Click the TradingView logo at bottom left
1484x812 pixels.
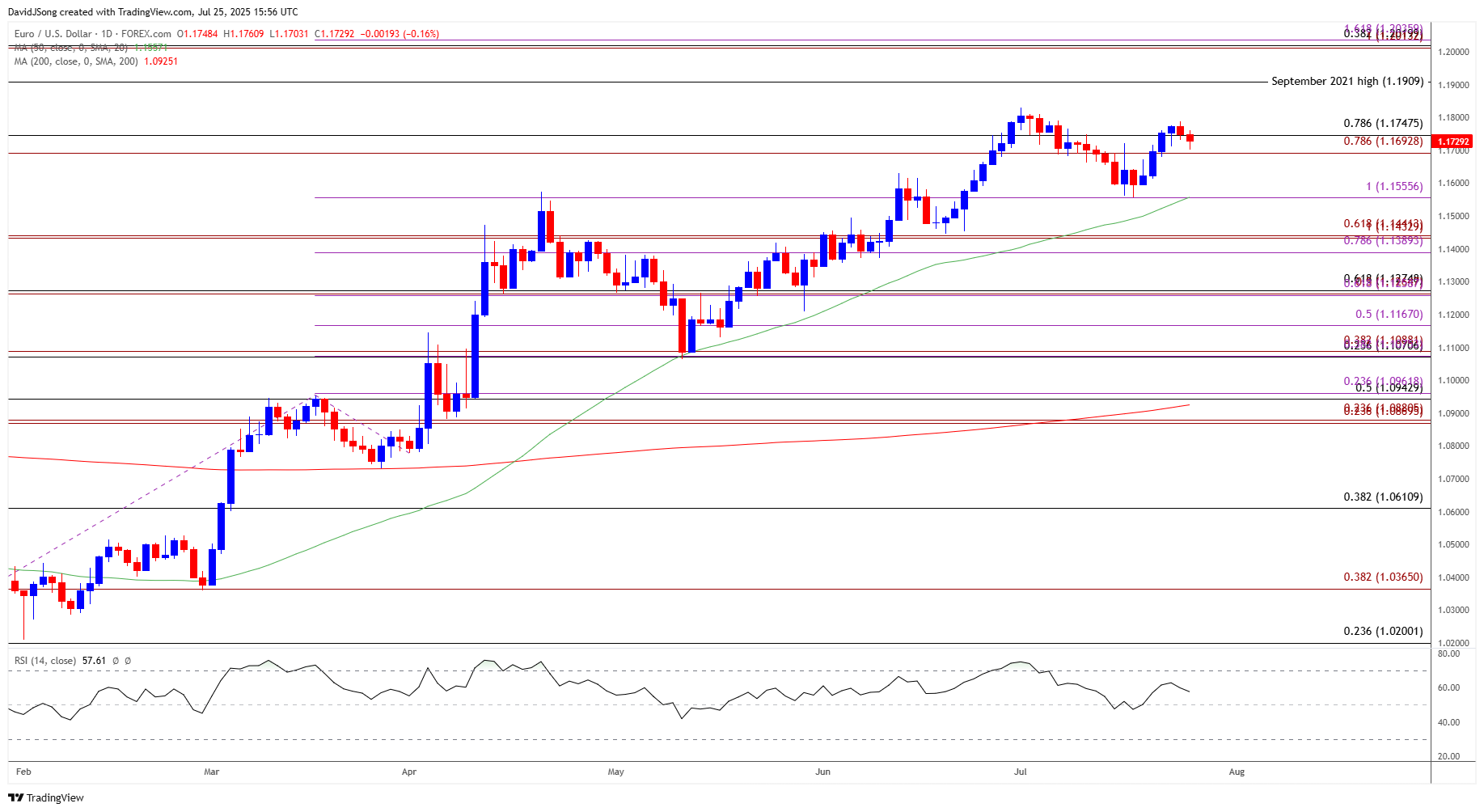click(x=46, y=797)
